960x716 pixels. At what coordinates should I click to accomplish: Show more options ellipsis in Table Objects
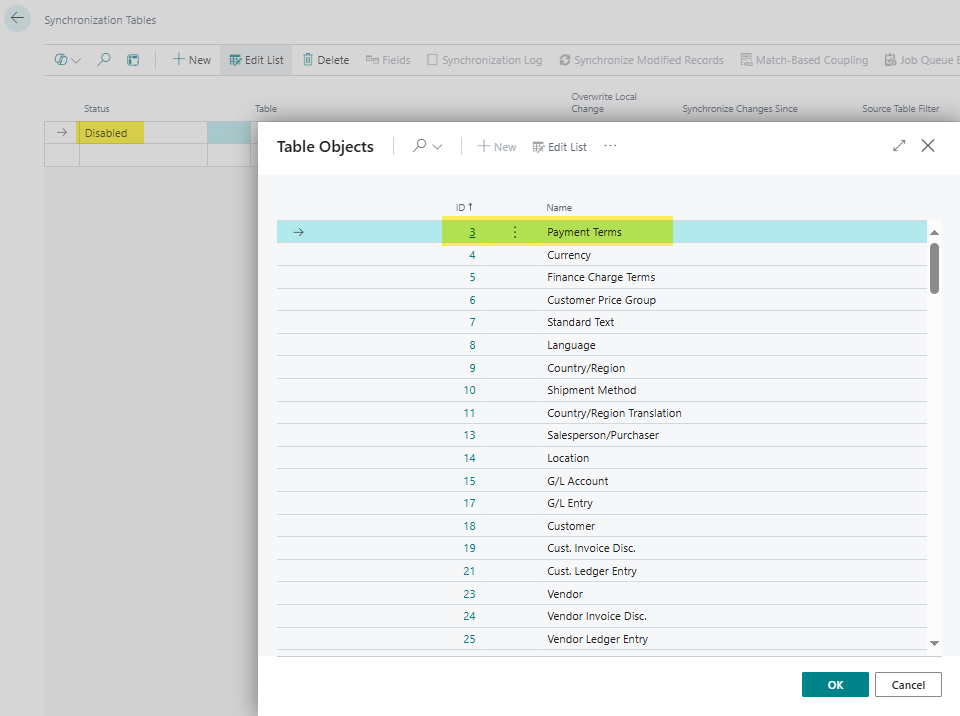click(610, 146)
